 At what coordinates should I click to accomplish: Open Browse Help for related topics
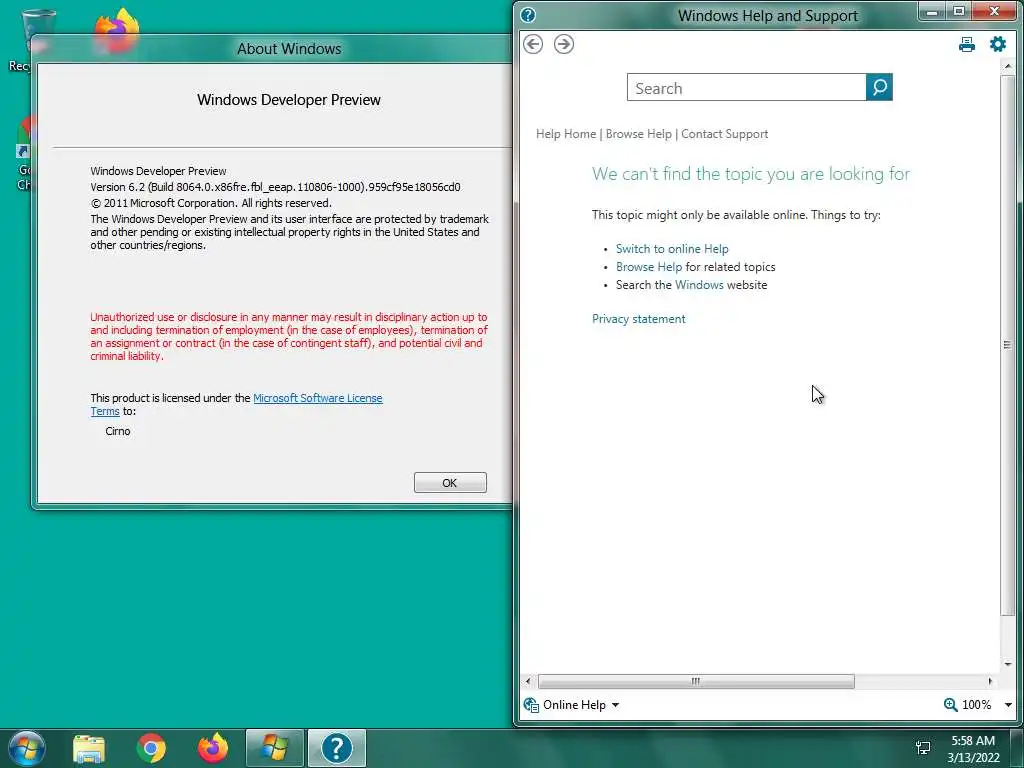tap(648, 267)
